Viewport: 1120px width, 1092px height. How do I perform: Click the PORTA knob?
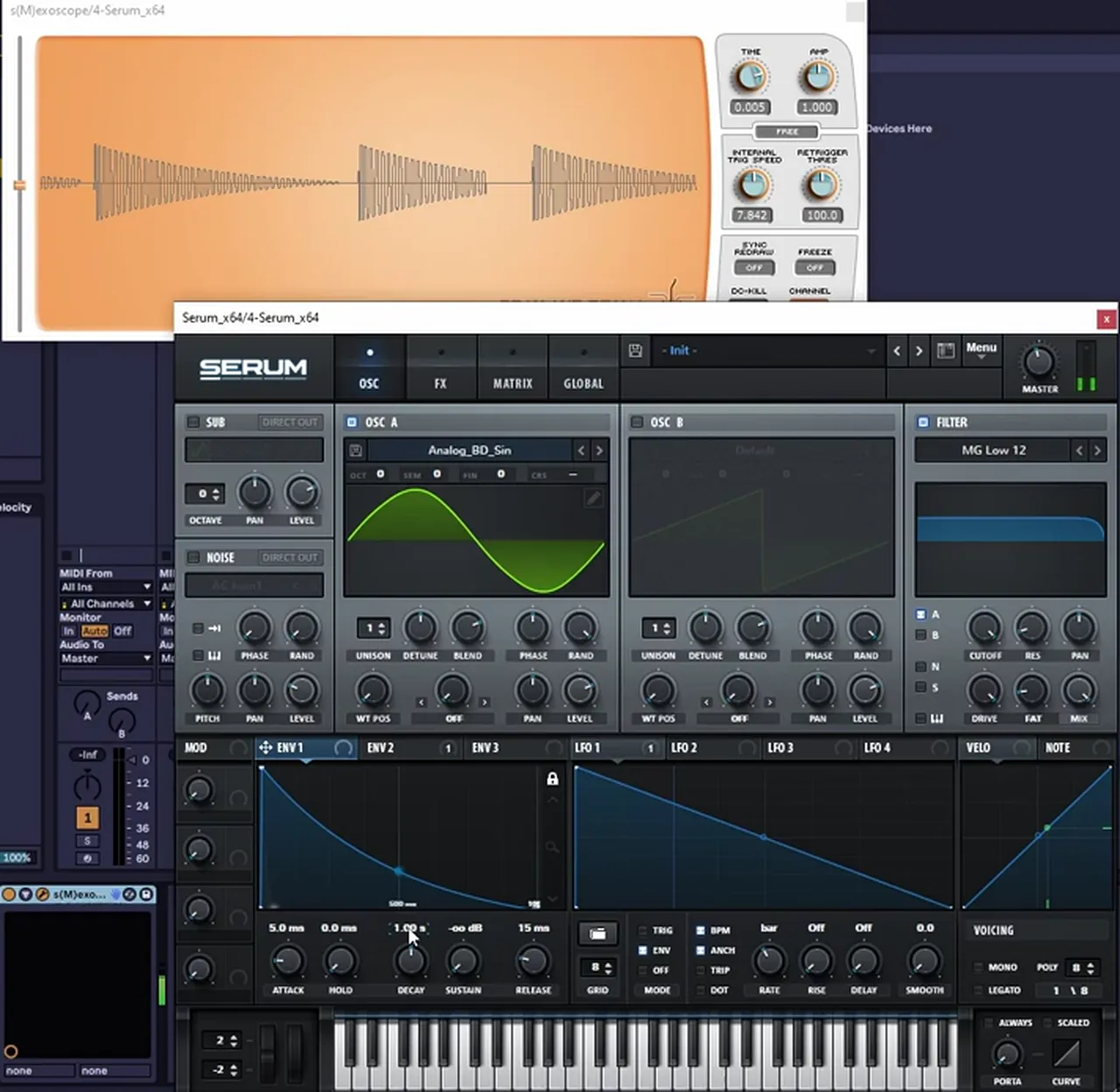pyautogui.click(x=1007, y=1053)
